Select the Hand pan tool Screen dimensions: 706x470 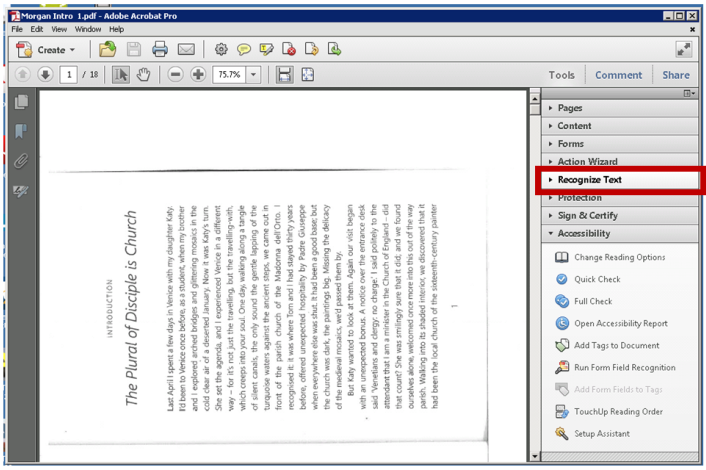(143, 75)
